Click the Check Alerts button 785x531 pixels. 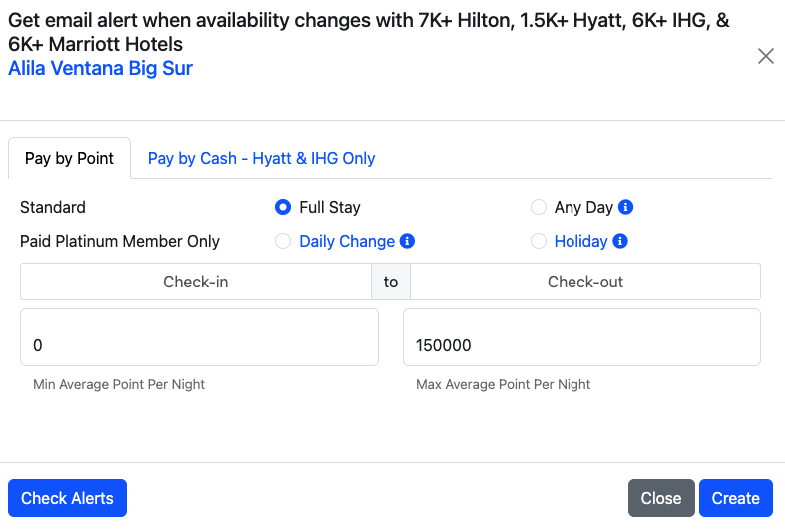click(67, 498)
